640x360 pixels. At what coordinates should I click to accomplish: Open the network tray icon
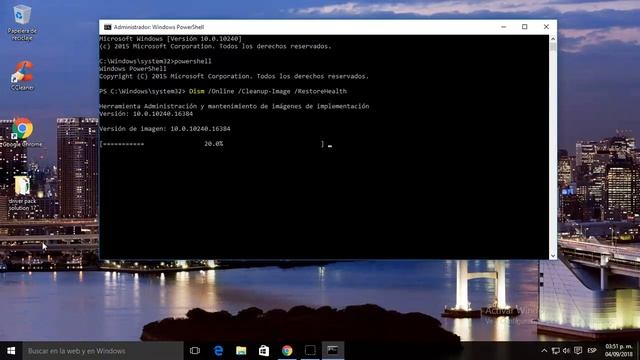tap(556, 351)
